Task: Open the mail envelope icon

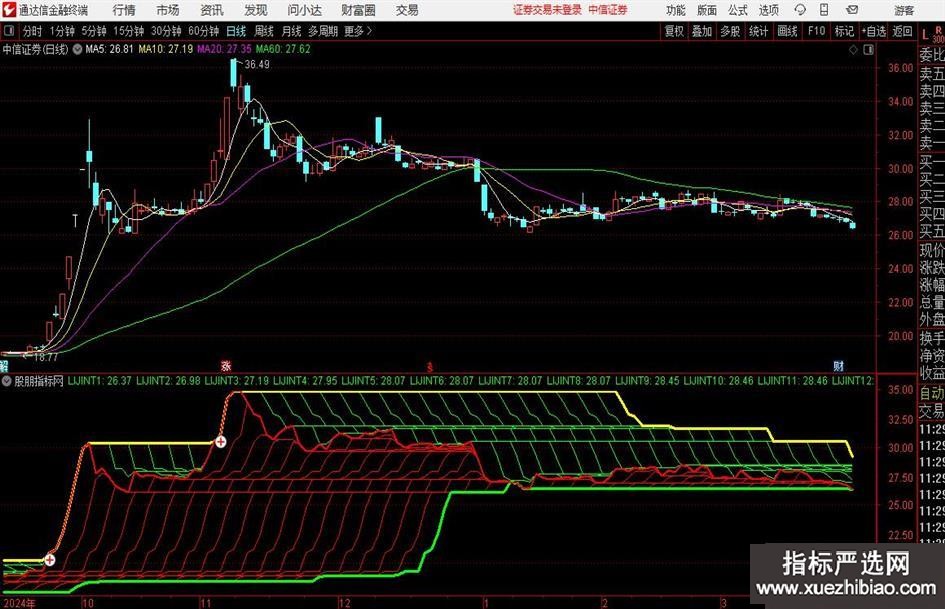Action: pos(852,10)
